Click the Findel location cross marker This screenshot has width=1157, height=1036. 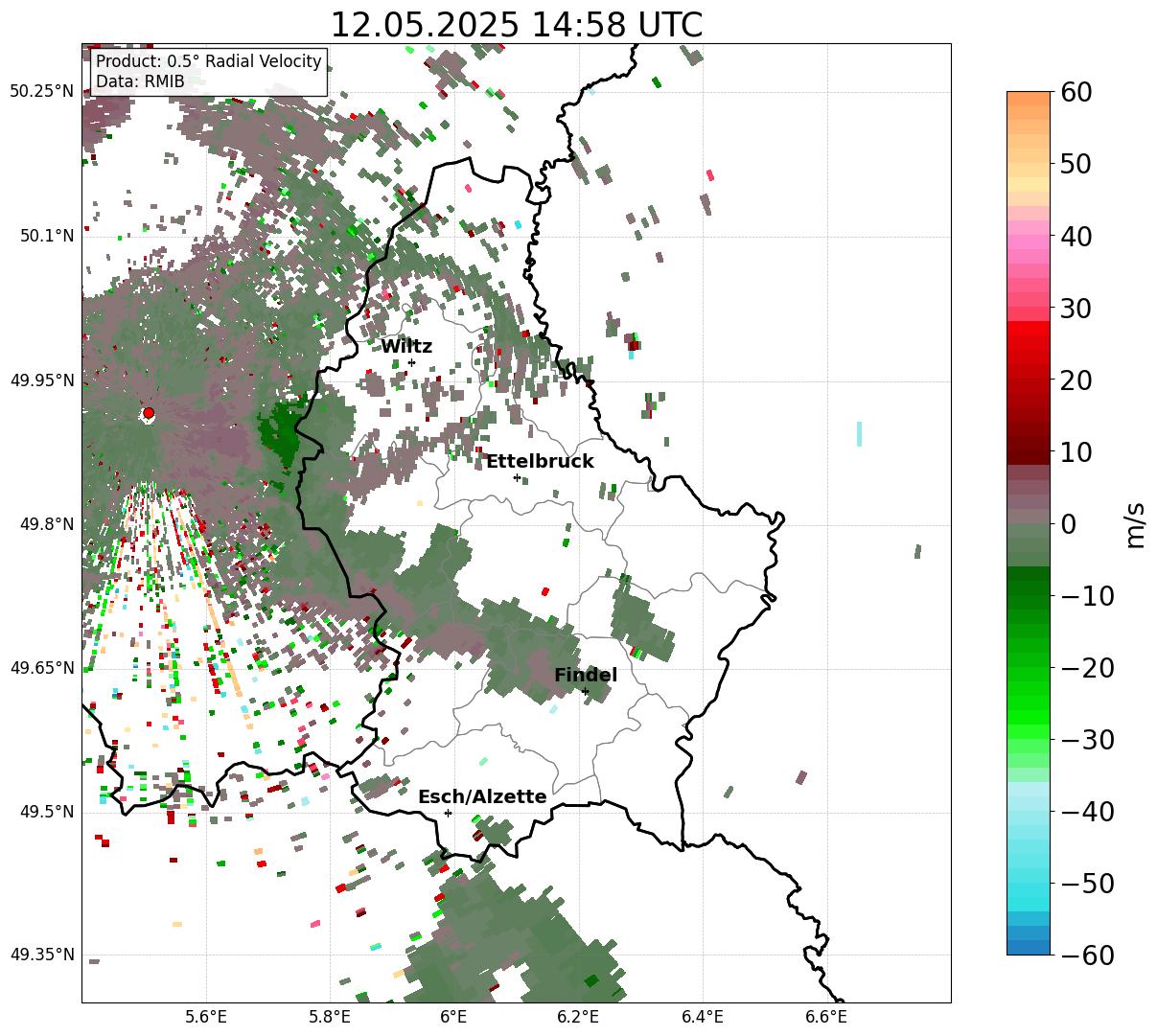pyautogui.click(x=585, y=691)
